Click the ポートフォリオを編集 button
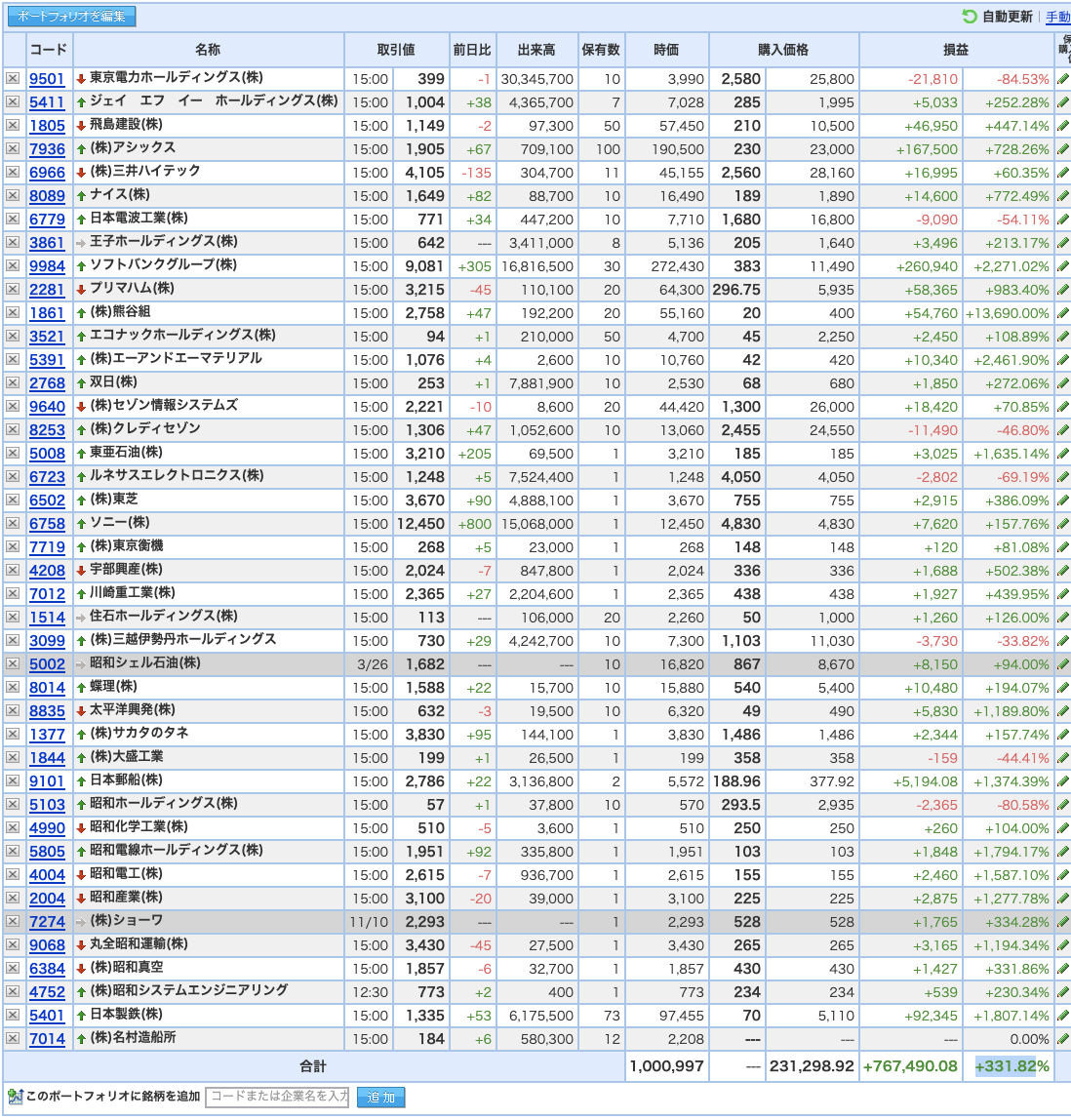Image resolution: width=1071 pixels, height=1120 pixels. (x=70, y=17)
